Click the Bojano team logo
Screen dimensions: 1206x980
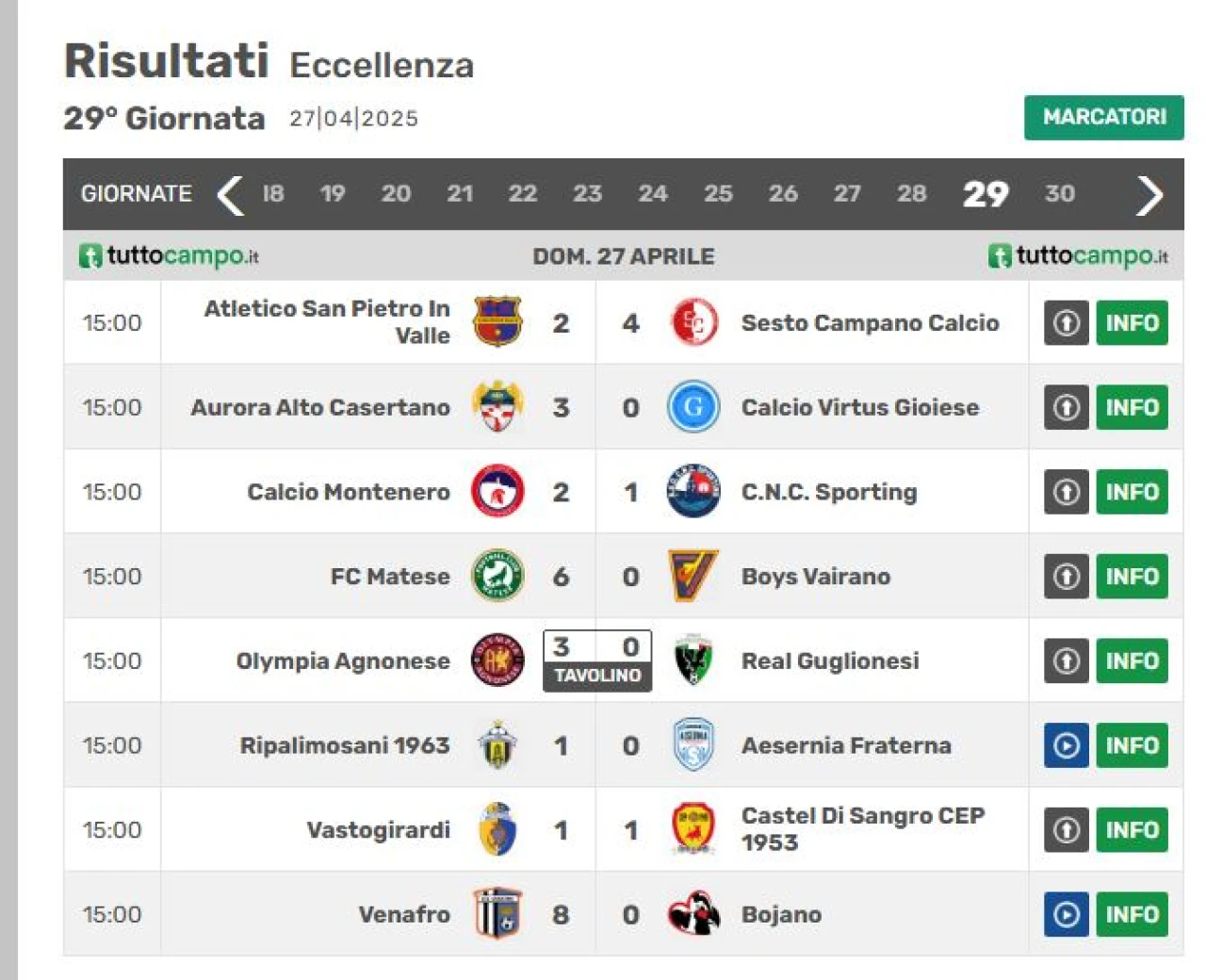693,914
